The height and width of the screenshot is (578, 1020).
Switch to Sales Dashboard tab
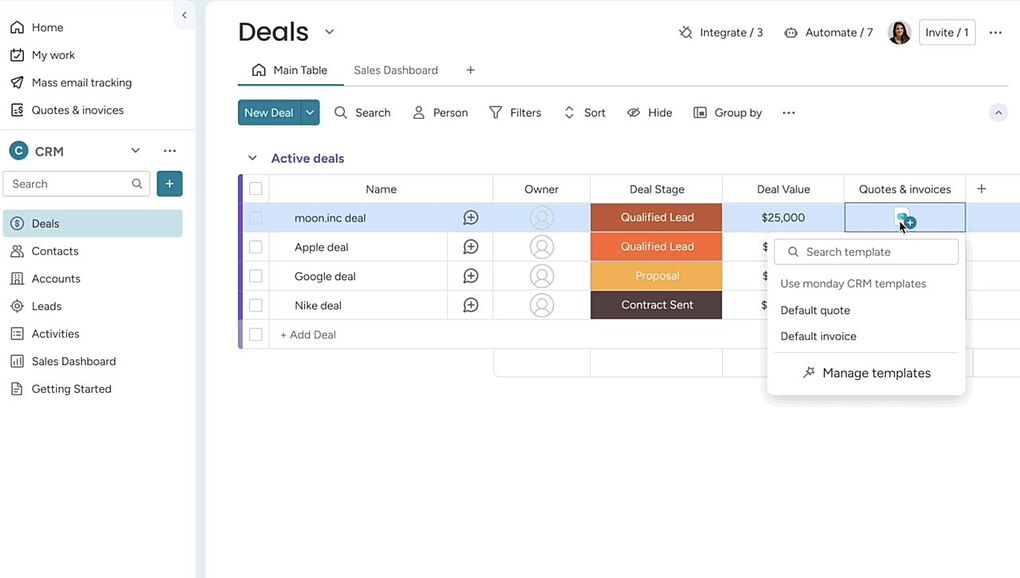click(x=396, y=70)
